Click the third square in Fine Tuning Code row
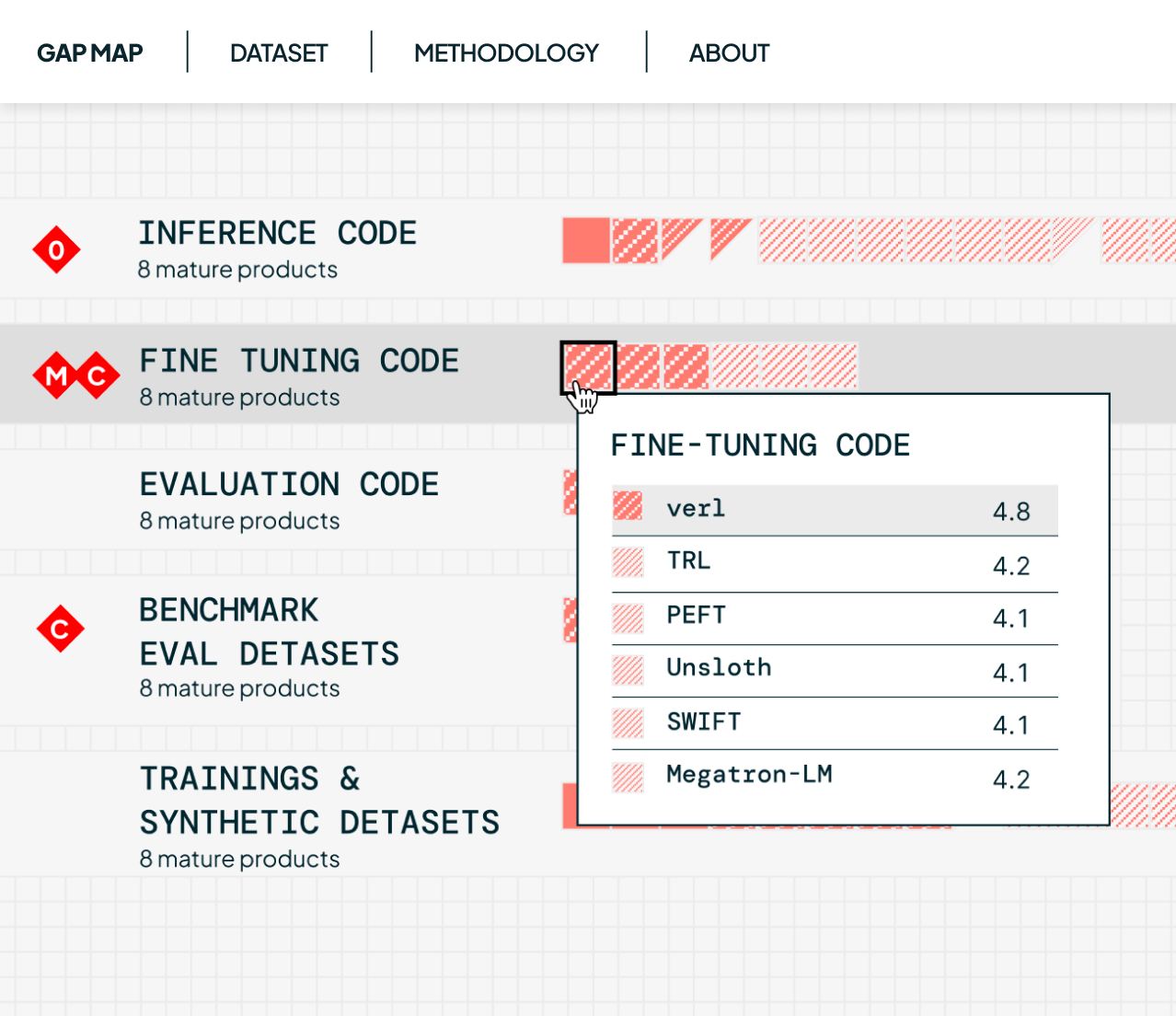Screen dimensions: 1176x1016 (x=686, y=366)
